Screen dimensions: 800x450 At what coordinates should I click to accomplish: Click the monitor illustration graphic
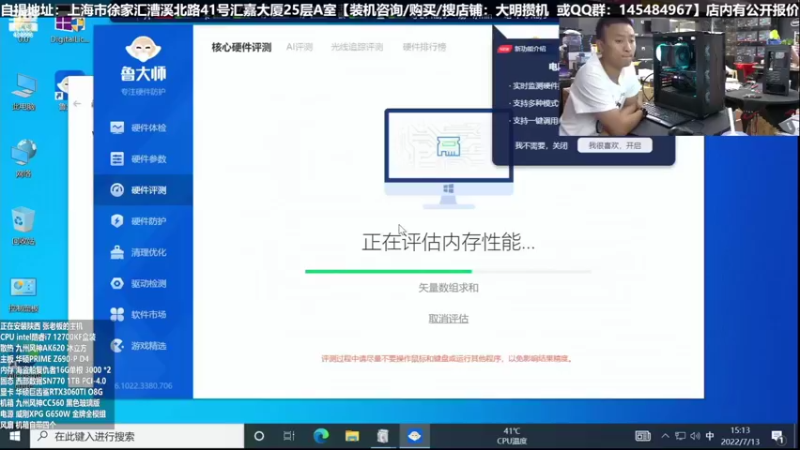click(x=448, y=159)
